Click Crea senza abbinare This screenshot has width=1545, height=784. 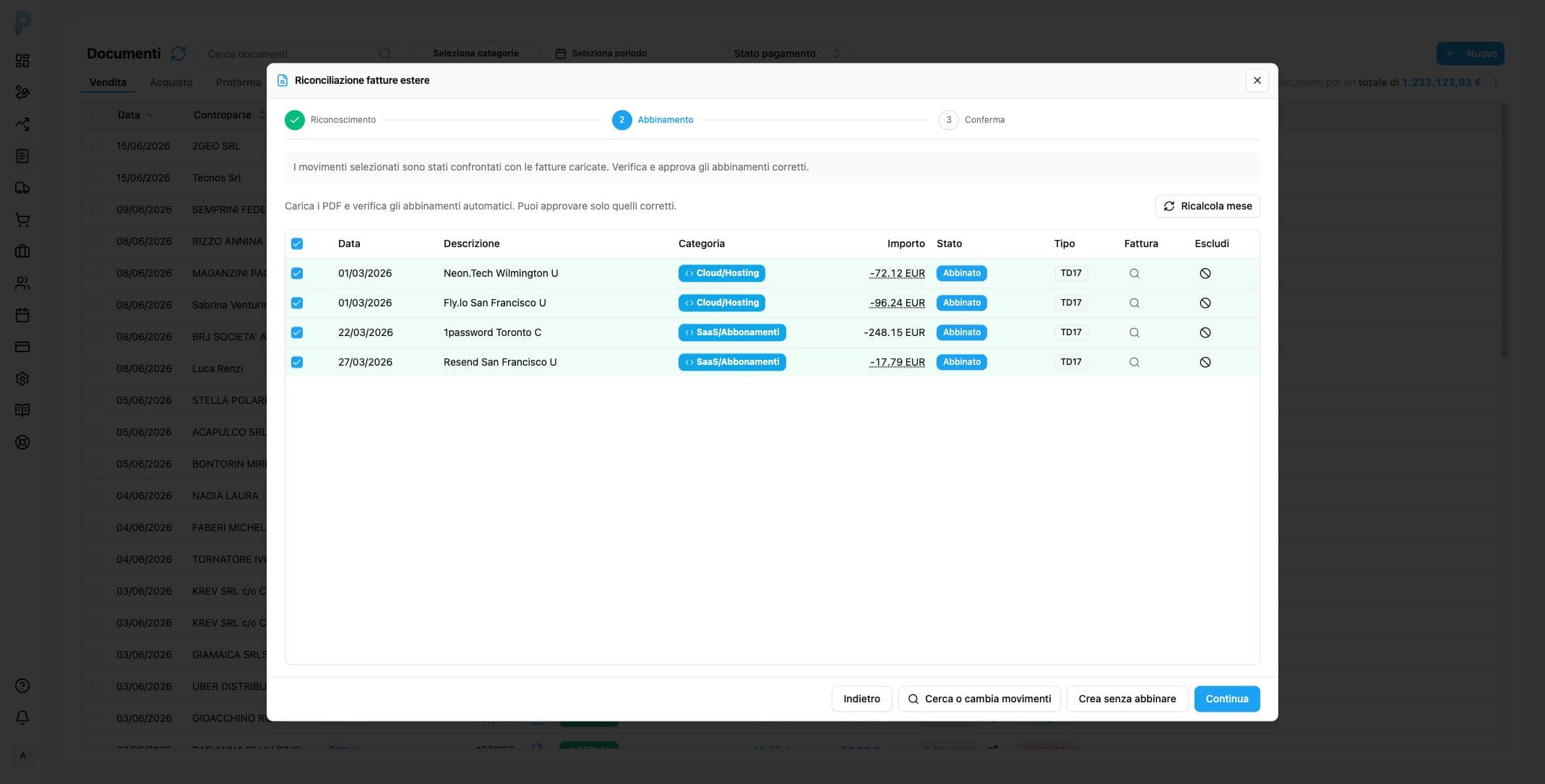click(1127, 699)
